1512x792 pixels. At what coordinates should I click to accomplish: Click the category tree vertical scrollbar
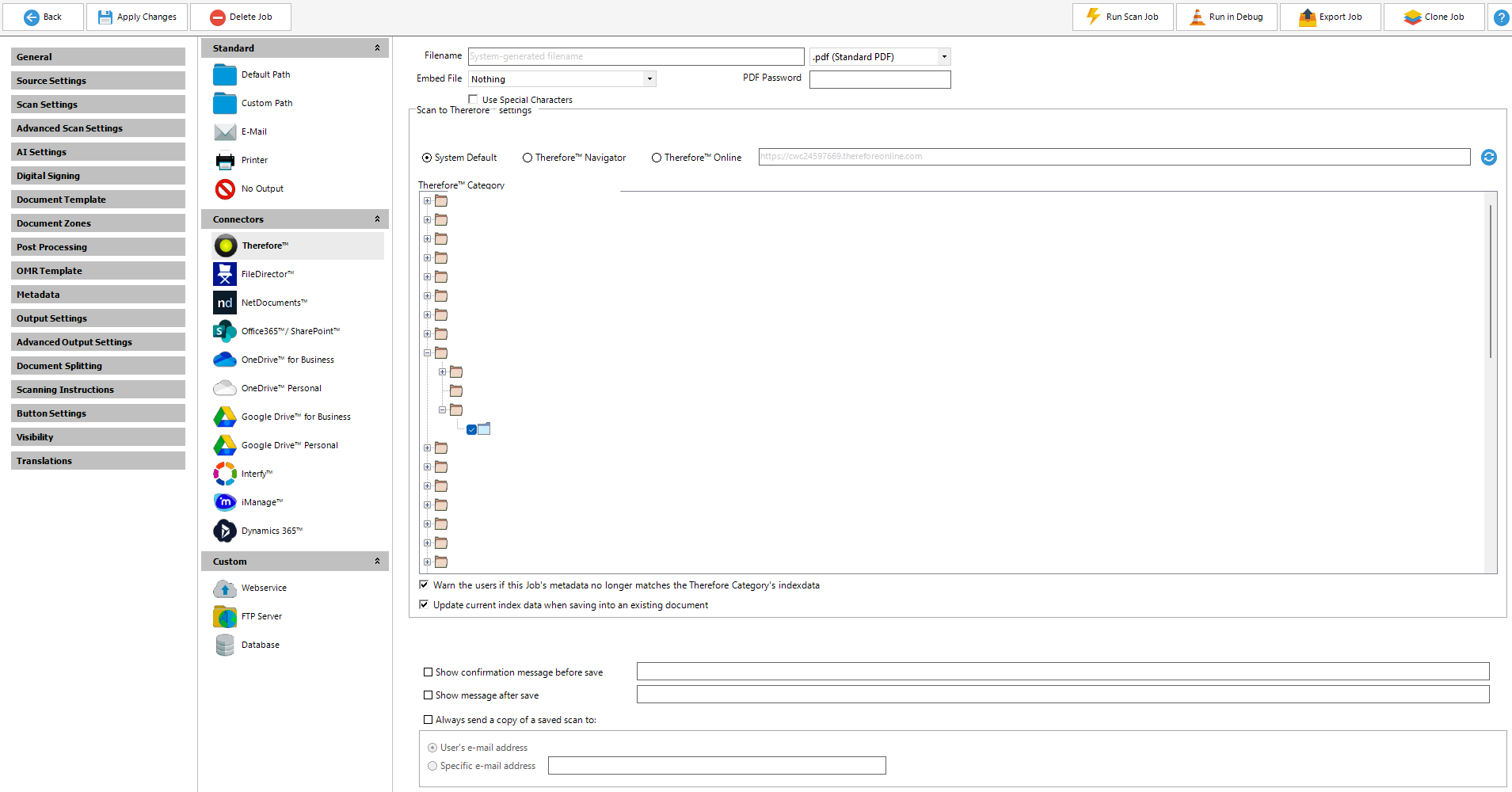(x=1491, y=281)
